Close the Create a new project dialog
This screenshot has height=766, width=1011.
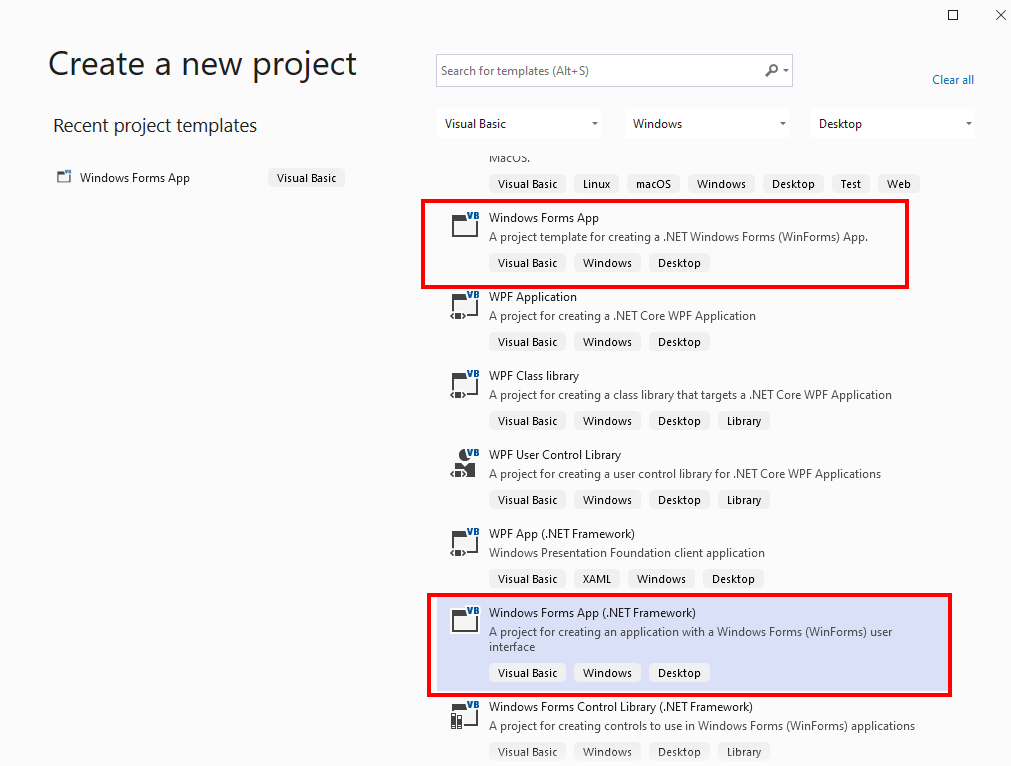pos(1000,15)
